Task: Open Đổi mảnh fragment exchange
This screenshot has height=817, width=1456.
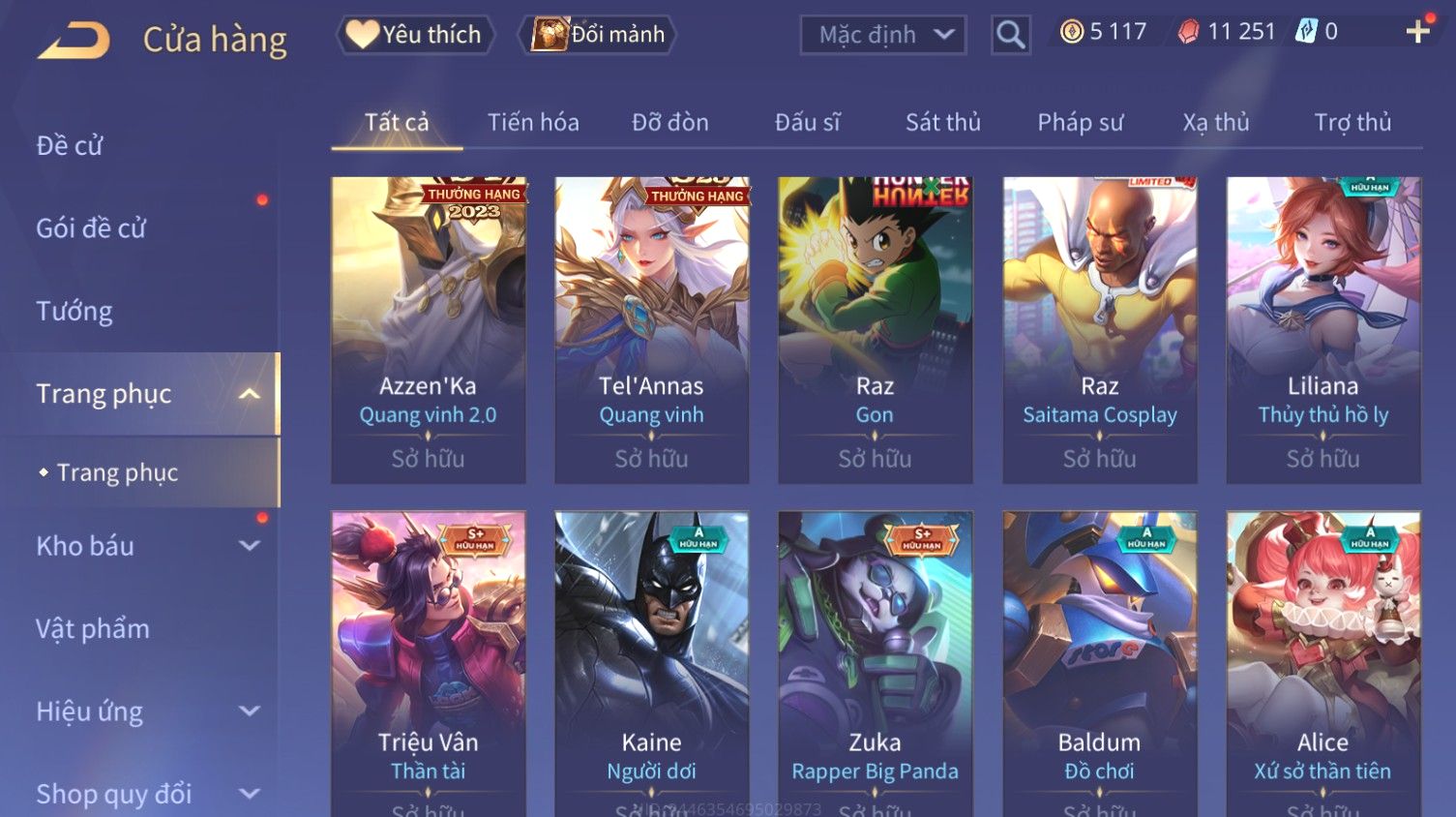Action: coord(597,35)
